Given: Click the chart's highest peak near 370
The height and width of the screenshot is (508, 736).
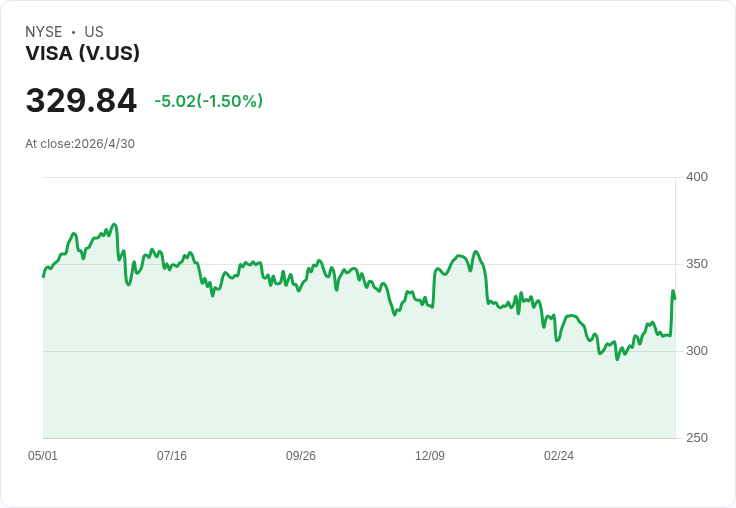Looking at the screenshot, I should [x=114, y=225].
